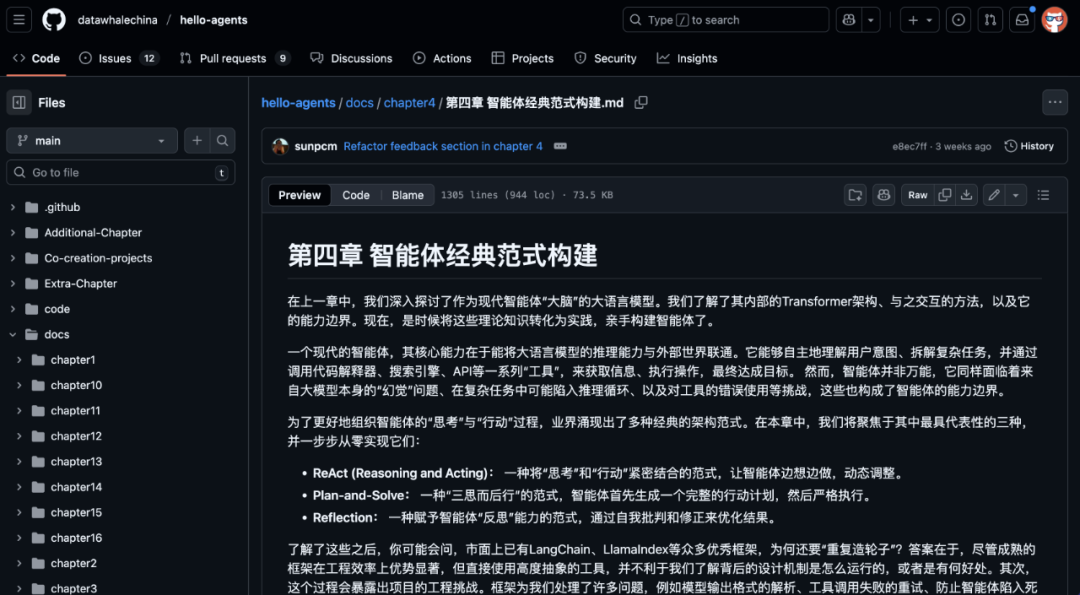Open the main branch selector dropdown
Image resolution: width=1080 pixels, height=595 pixels.
pyautogui.click(x=91, y=140)
